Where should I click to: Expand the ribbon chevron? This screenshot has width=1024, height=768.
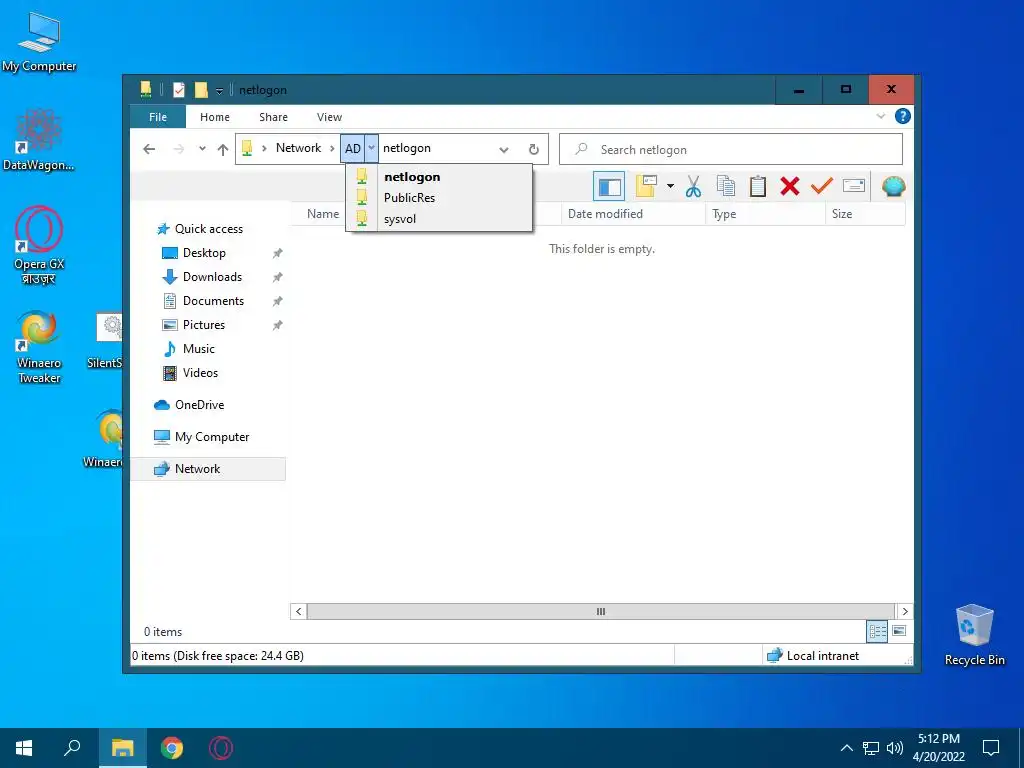[x=880, y=116]
